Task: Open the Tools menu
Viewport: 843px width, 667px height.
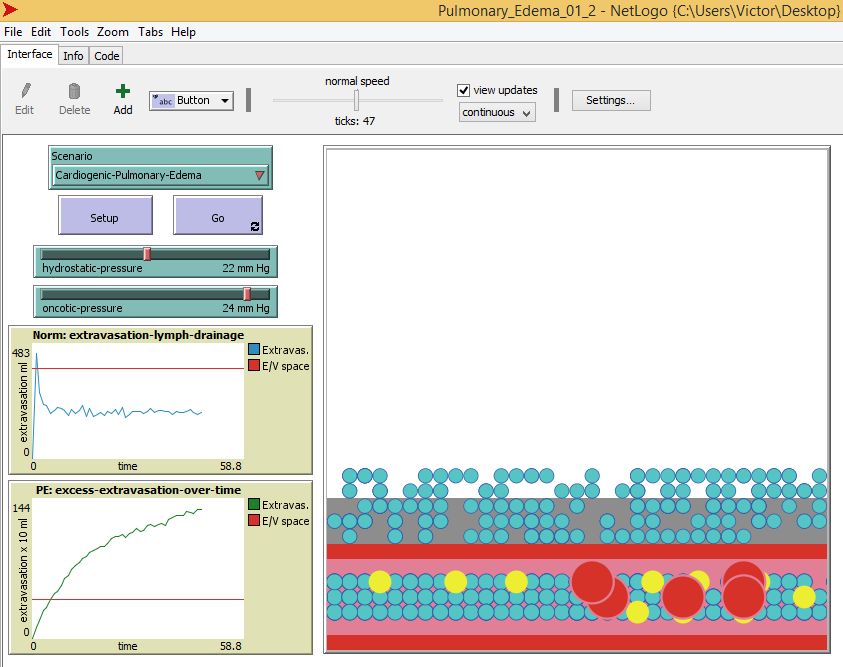Action: 74,31
